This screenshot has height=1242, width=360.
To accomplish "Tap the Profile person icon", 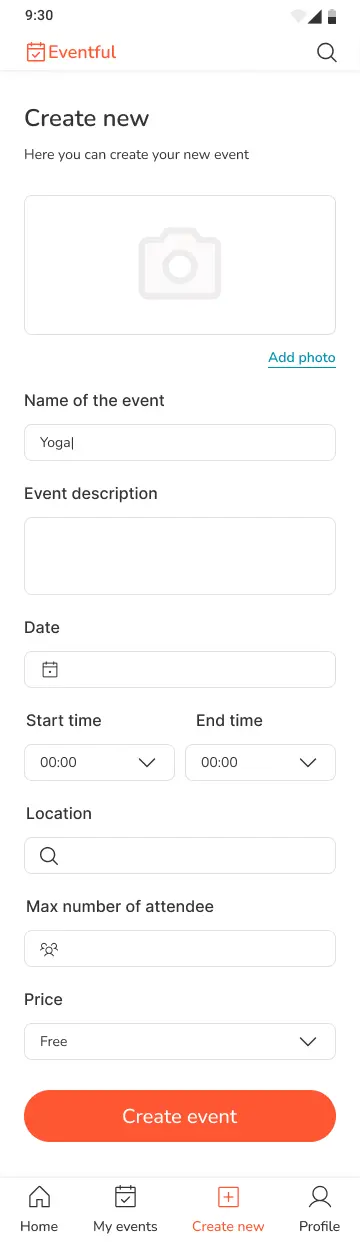I will point(320,1196).
